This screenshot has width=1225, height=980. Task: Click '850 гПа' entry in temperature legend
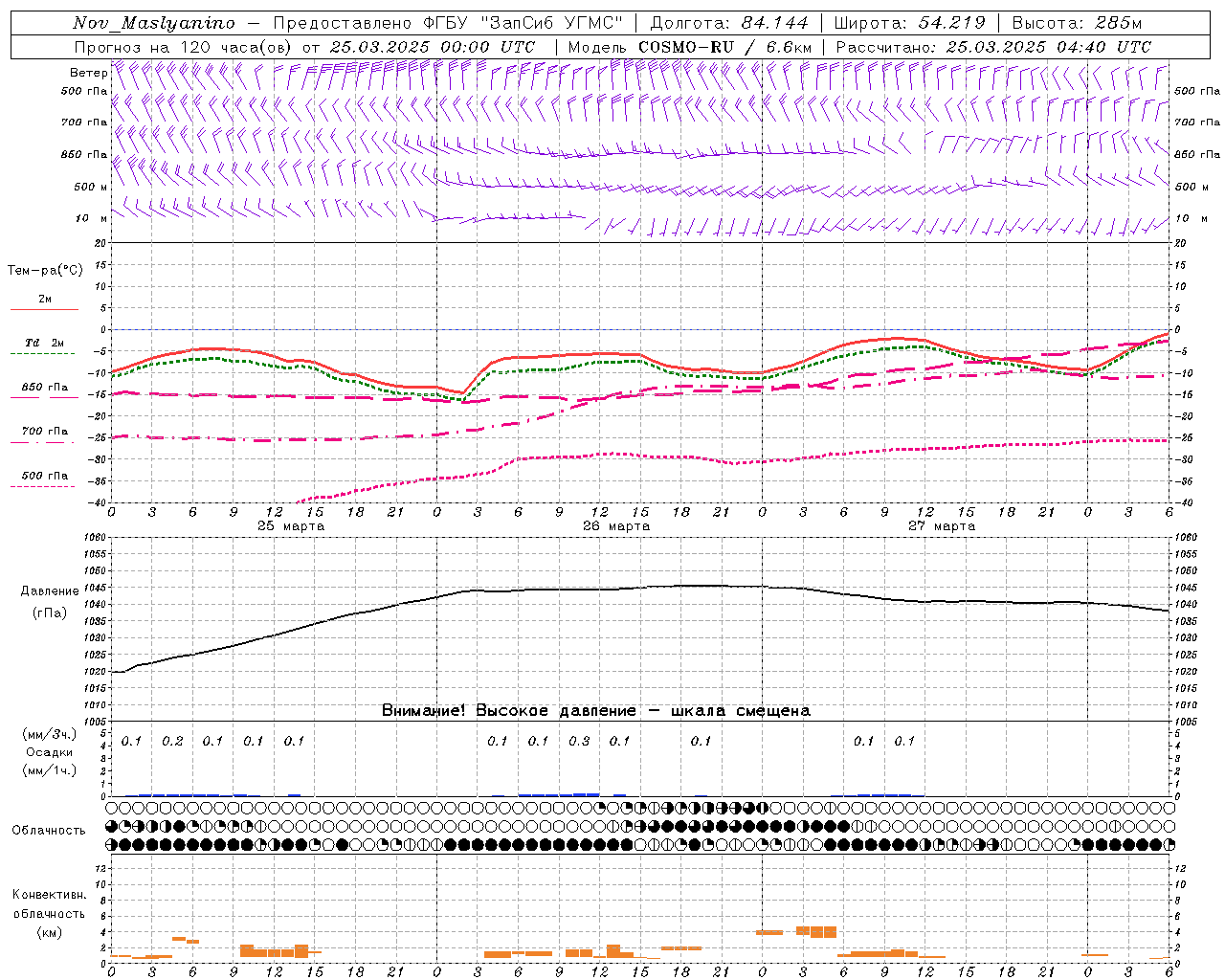(x=45, y=388)
